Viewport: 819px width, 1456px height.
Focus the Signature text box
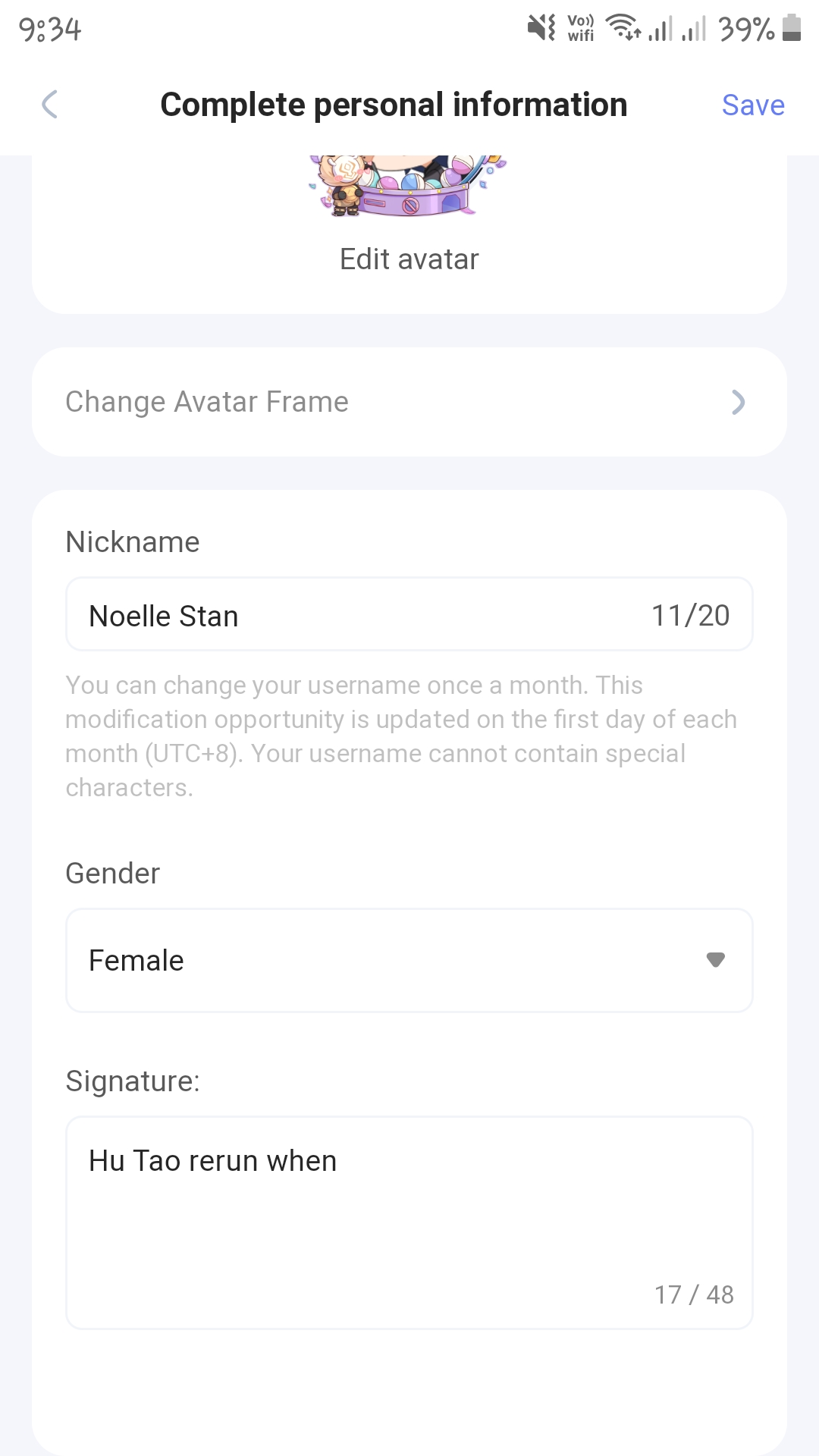click(x=409, y=1222)
